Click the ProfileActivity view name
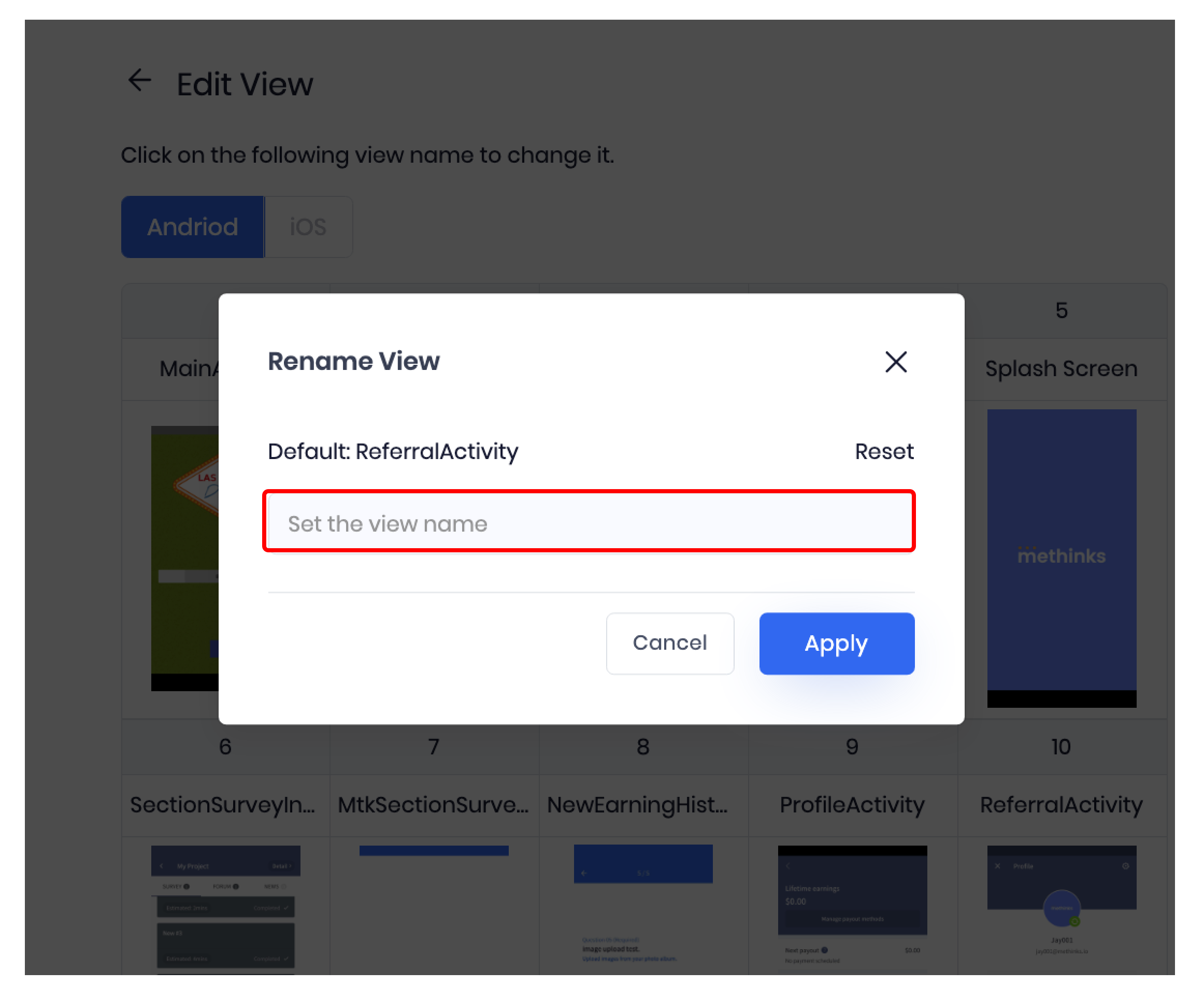The image size is (1204, 1000). [x=852, y=805]
